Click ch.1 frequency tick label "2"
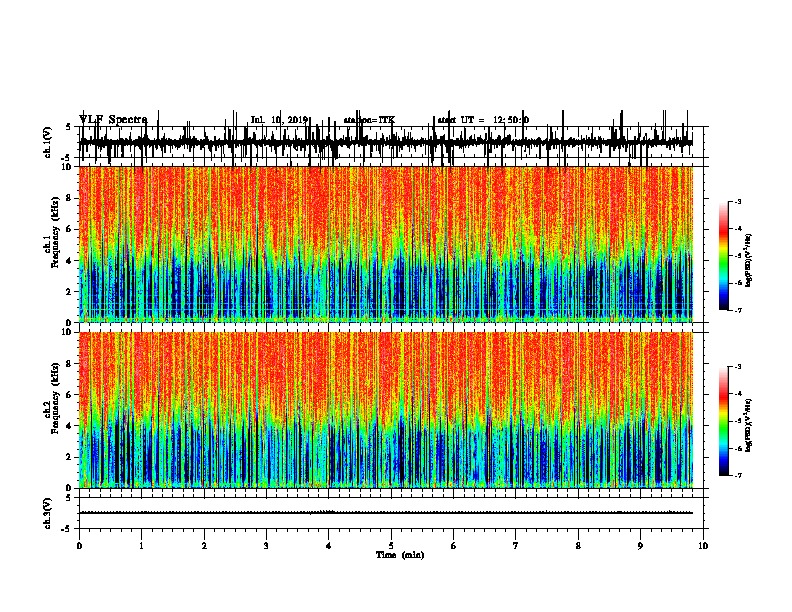This screenshot has width=792, height=612. click(69, 291)
